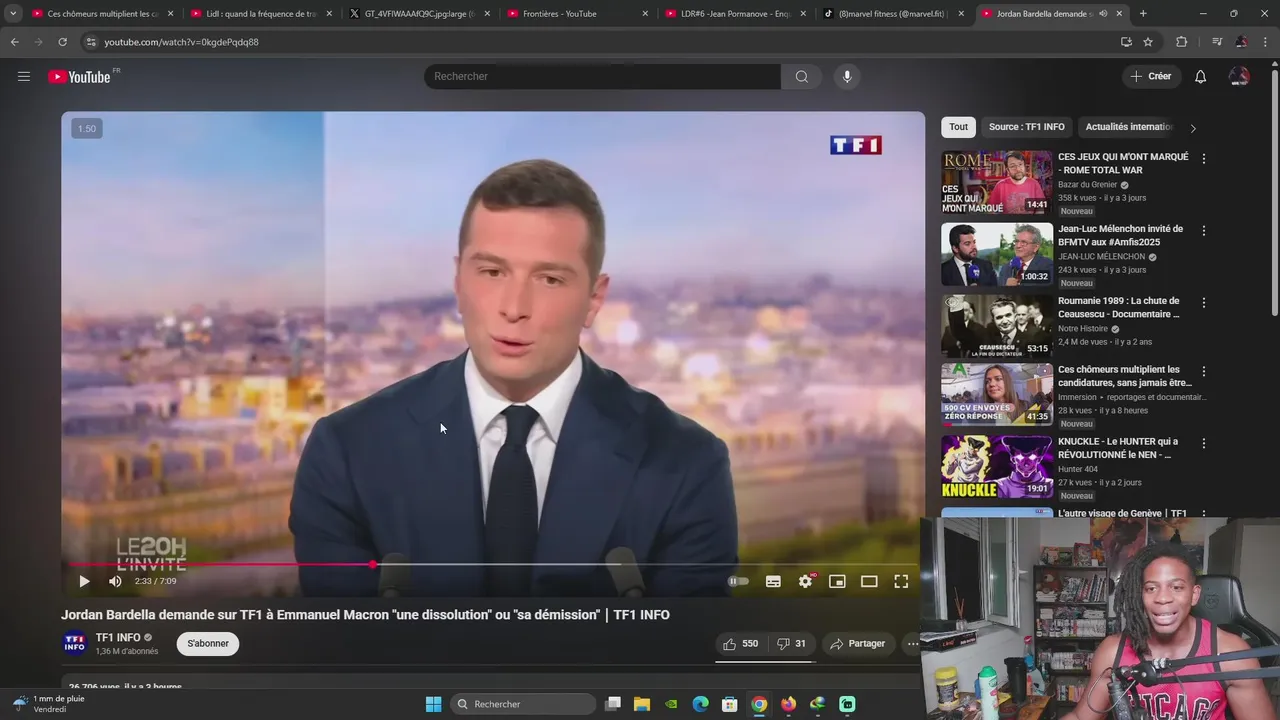Screen dimensions: 1280x720
Task: Open the Windows Start menu
Action: pyautogui.click(x=433, y=704)
